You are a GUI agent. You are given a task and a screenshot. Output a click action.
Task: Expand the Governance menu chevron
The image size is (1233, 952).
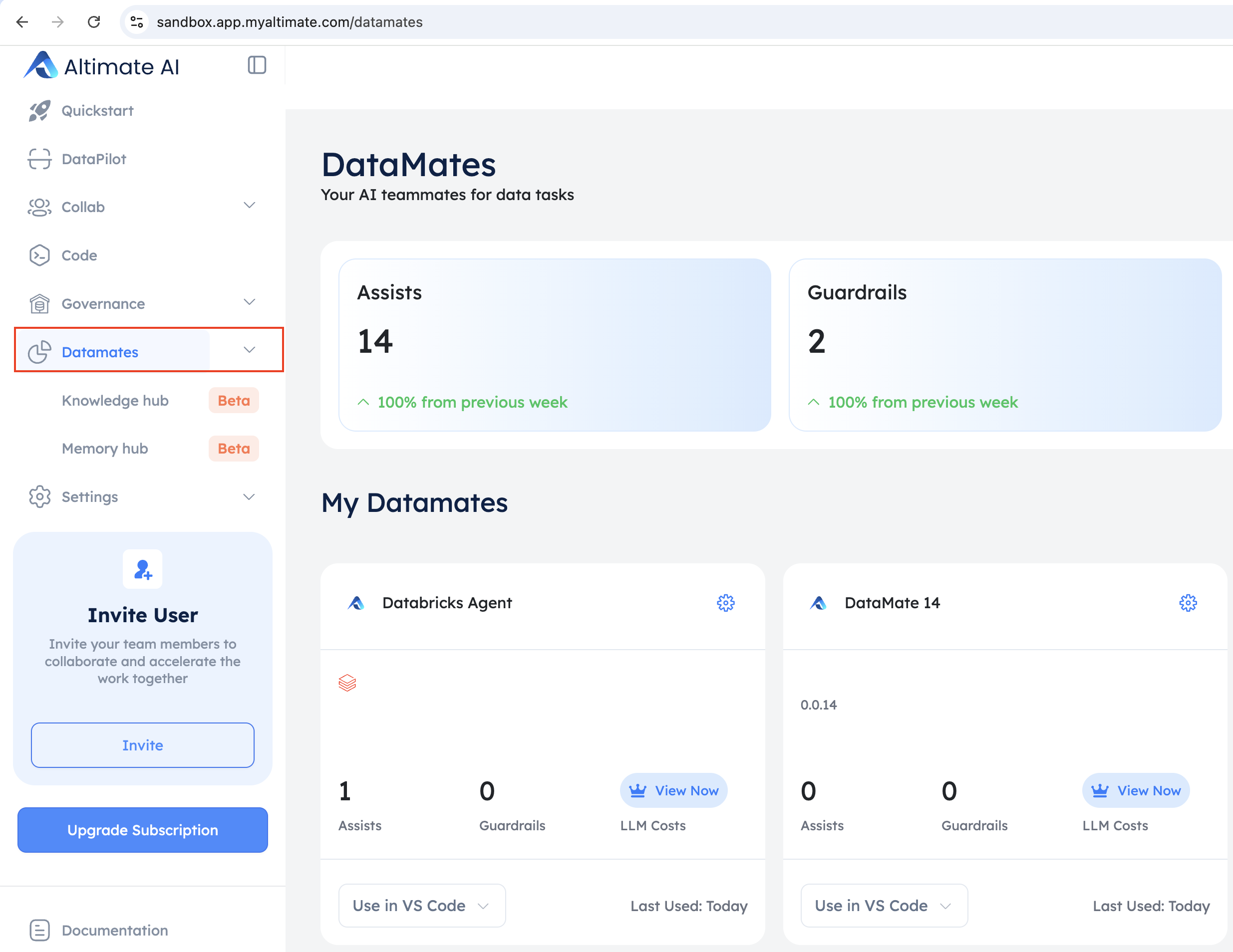click(x=250, y=302)
